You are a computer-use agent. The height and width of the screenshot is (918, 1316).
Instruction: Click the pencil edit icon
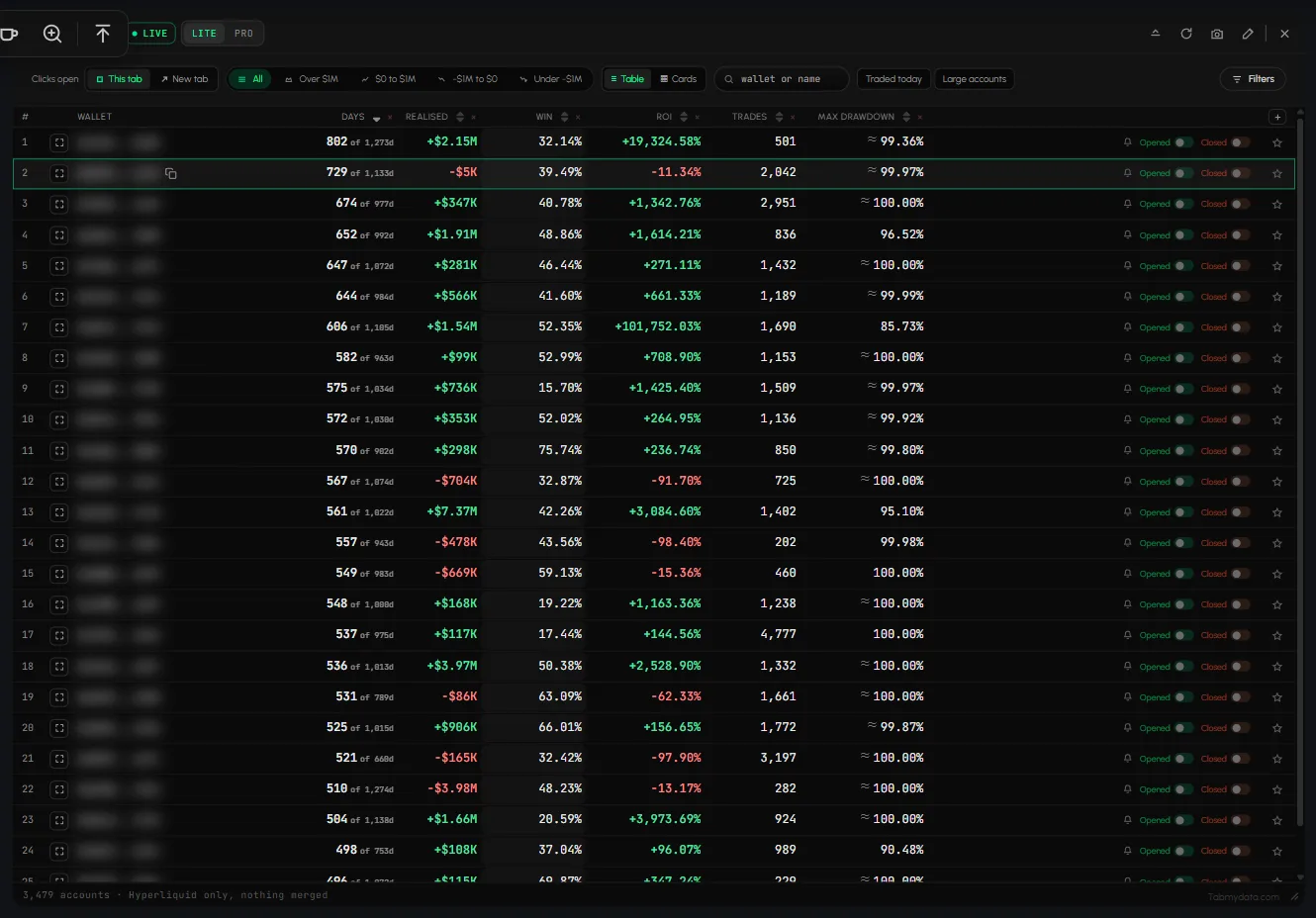(1248, 34)
